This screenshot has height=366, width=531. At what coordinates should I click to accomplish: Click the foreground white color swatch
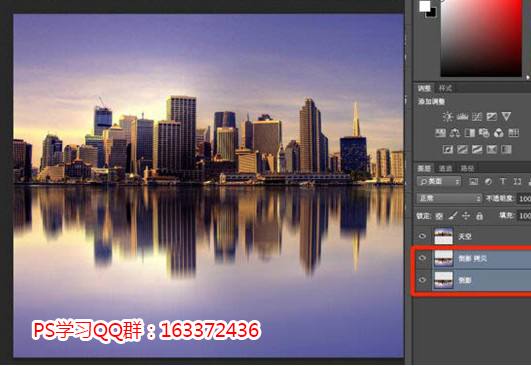[x=424, y=6]
